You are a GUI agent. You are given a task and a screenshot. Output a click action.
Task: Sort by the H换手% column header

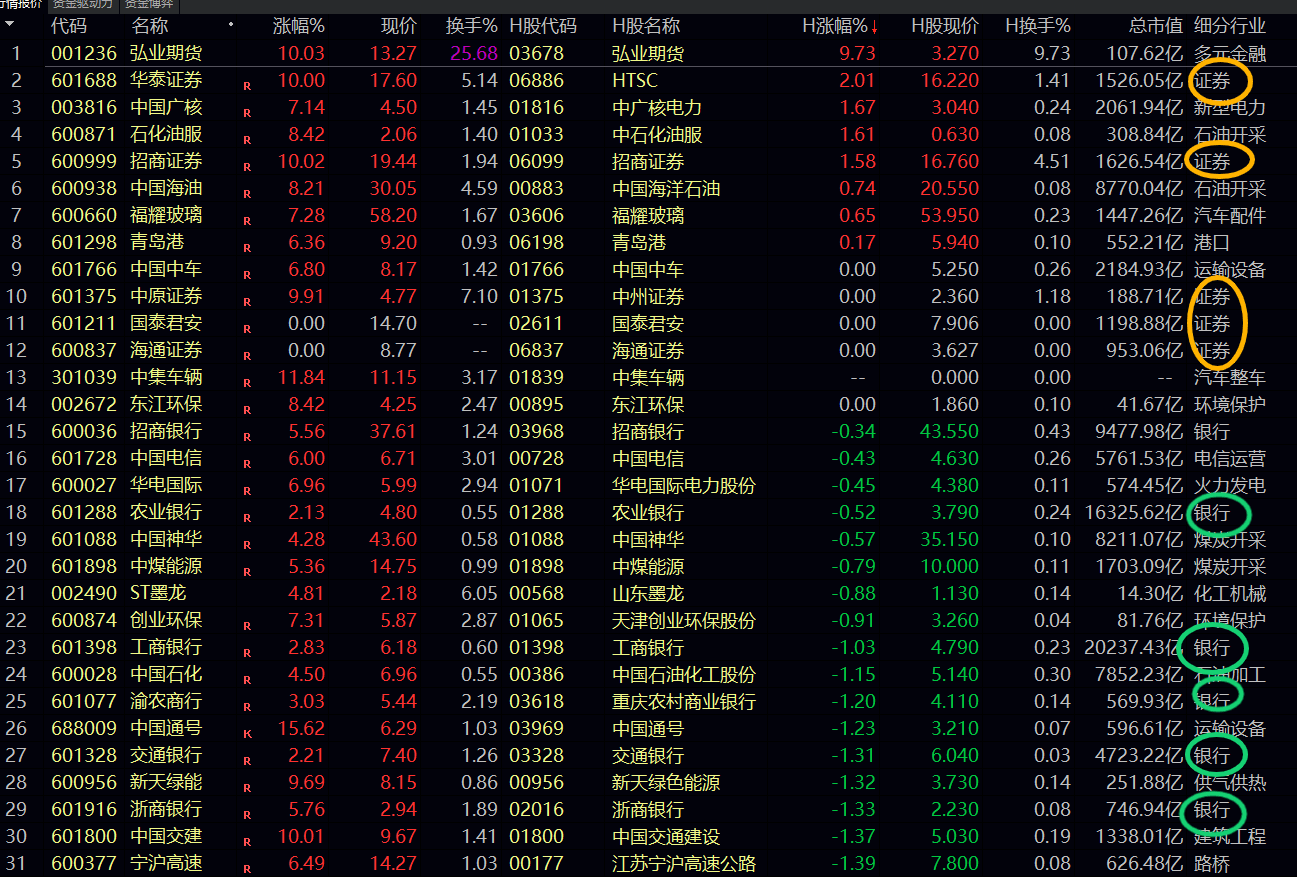click(x=1037, y=26)
